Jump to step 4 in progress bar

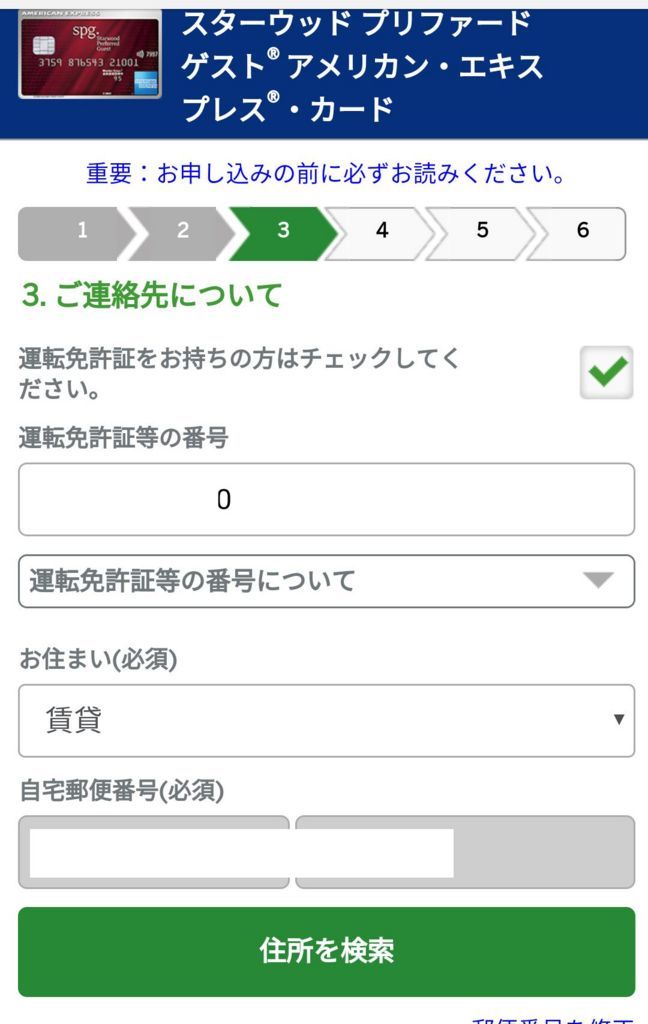coord(382,232)
